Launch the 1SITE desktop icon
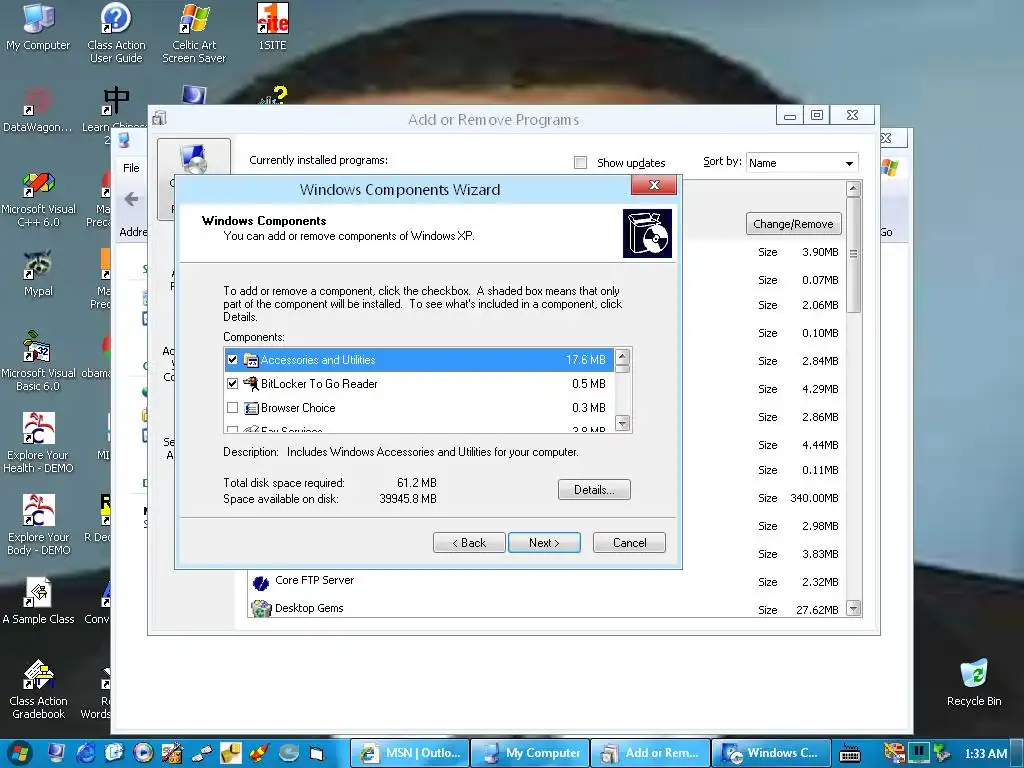This screenshot has width=1024, height=768. [272, 27]
